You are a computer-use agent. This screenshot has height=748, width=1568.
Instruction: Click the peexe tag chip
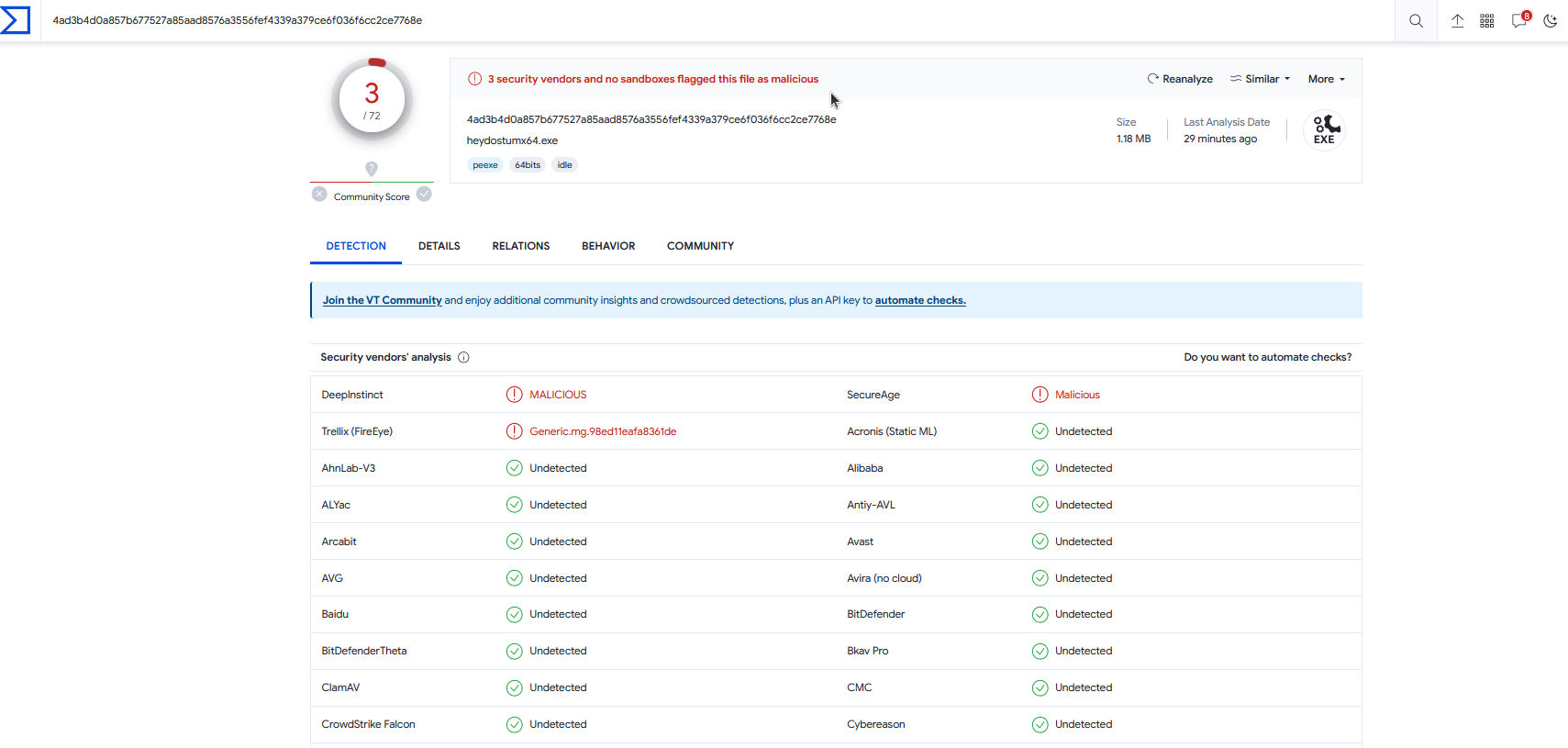pos(485,165)
